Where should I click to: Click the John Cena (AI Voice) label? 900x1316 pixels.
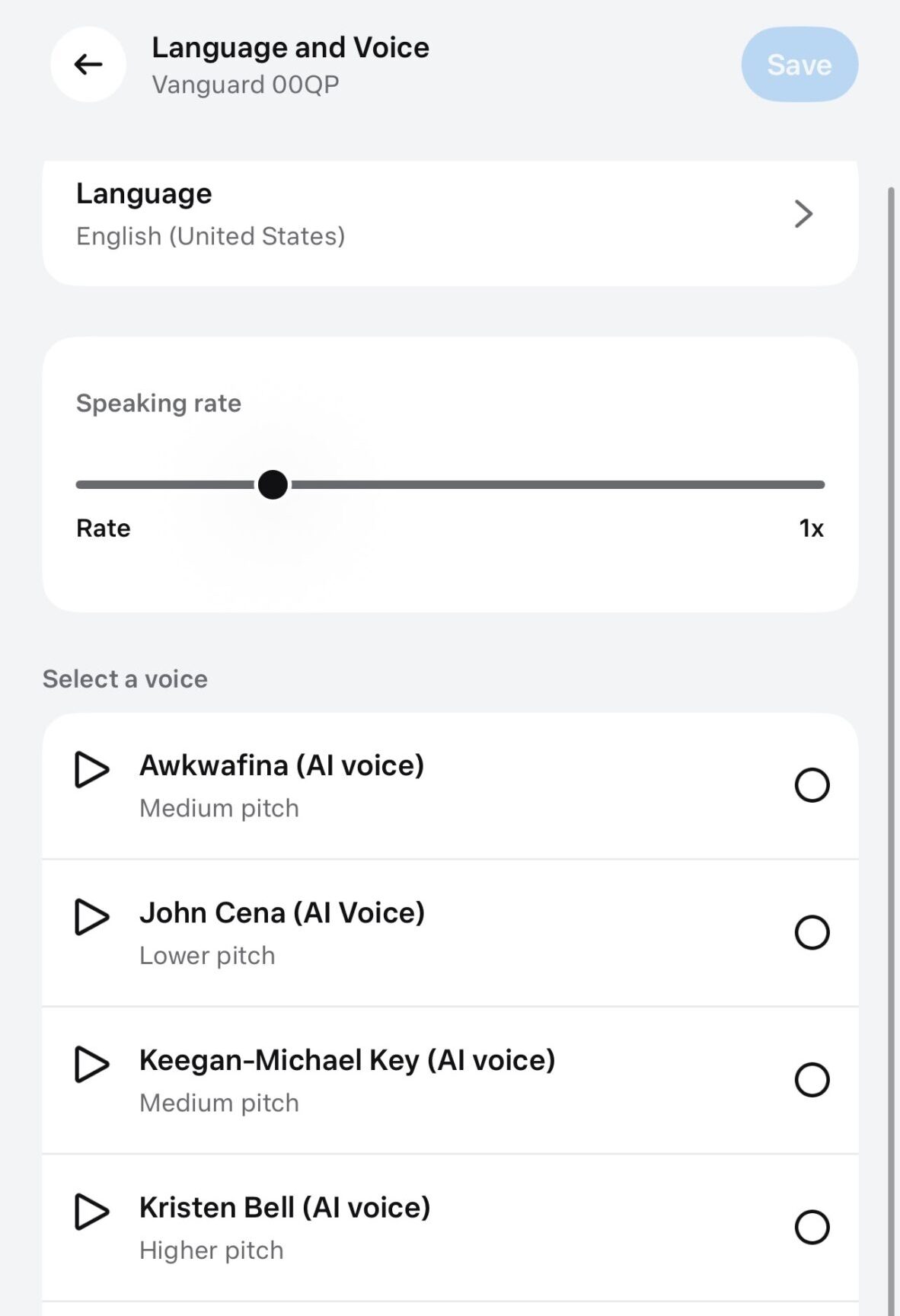[x=282, y=912]
